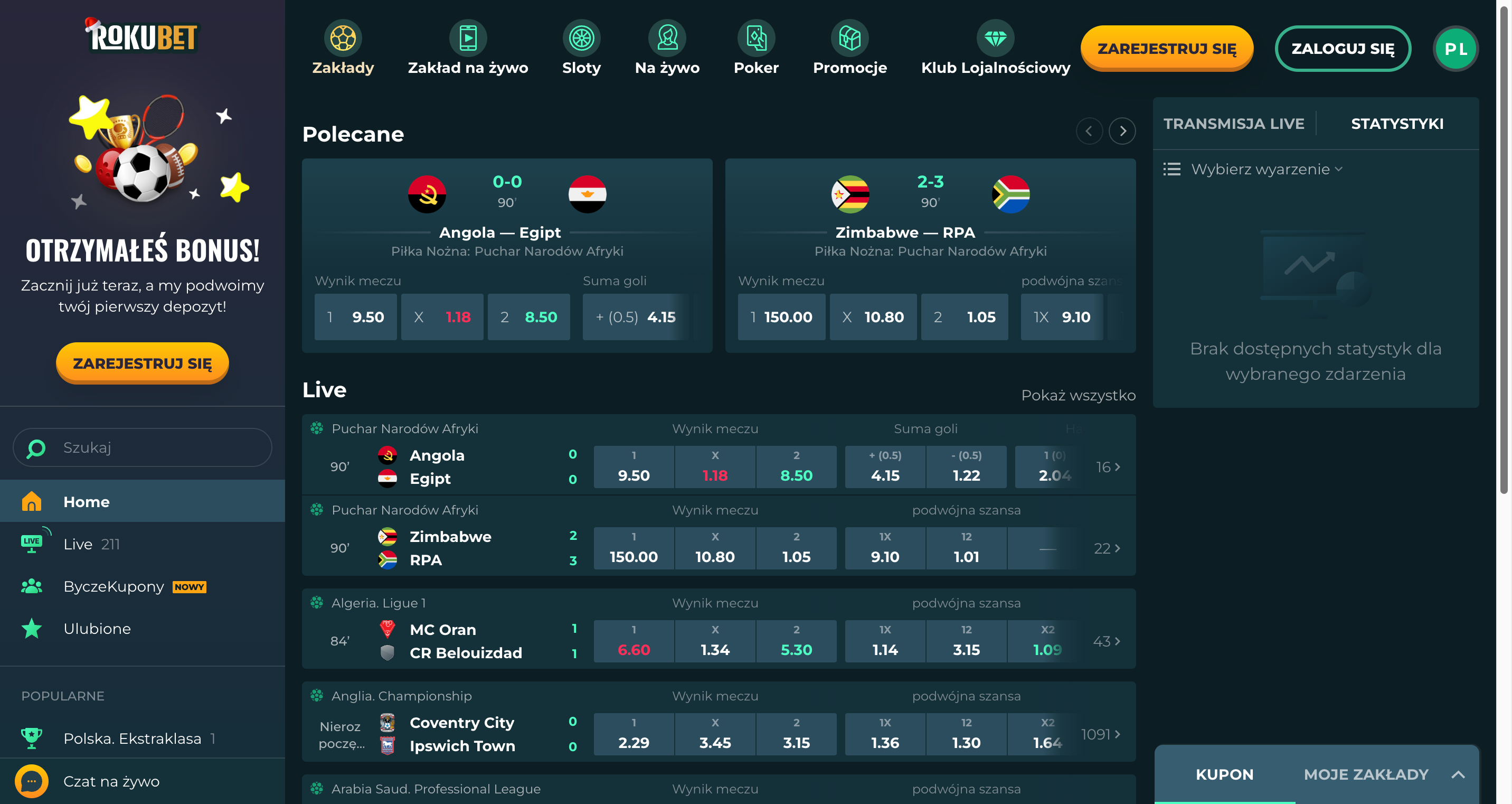The width and height of the screenshot is (1512, 804).
Task: Select 150.00 in Polecane Zimbabwe card
Action: click(x=781, y=317)
